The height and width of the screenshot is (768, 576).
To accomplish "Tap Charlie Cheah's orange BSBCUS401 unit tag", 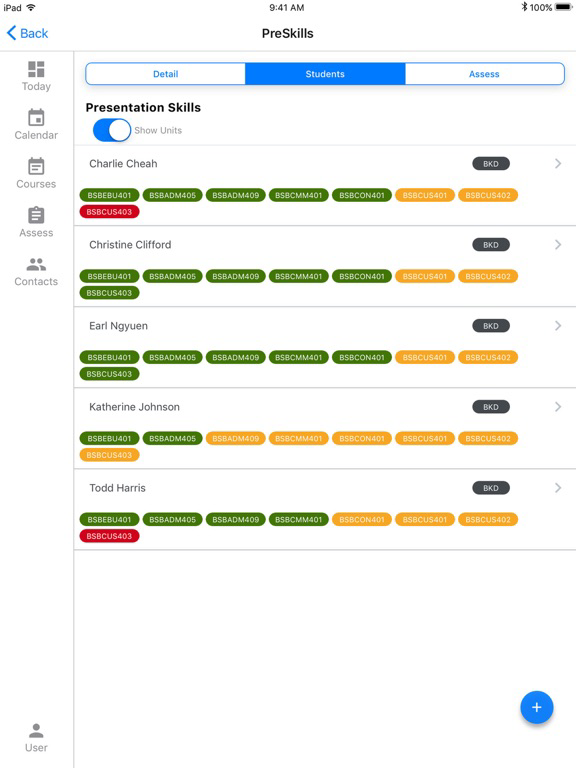I will coord(425,195).
